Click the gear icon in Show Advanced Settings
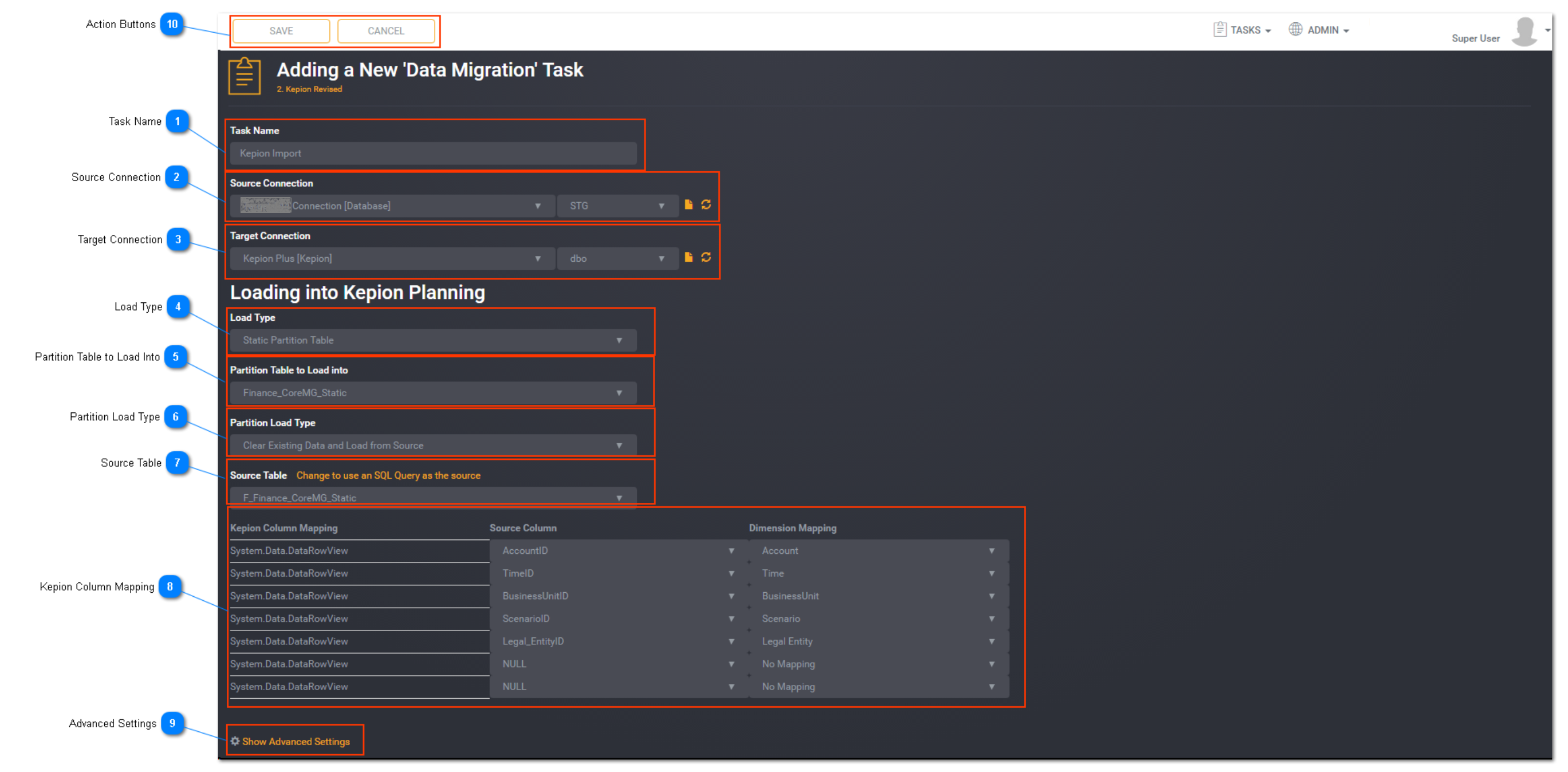 [x=234, y=741]
